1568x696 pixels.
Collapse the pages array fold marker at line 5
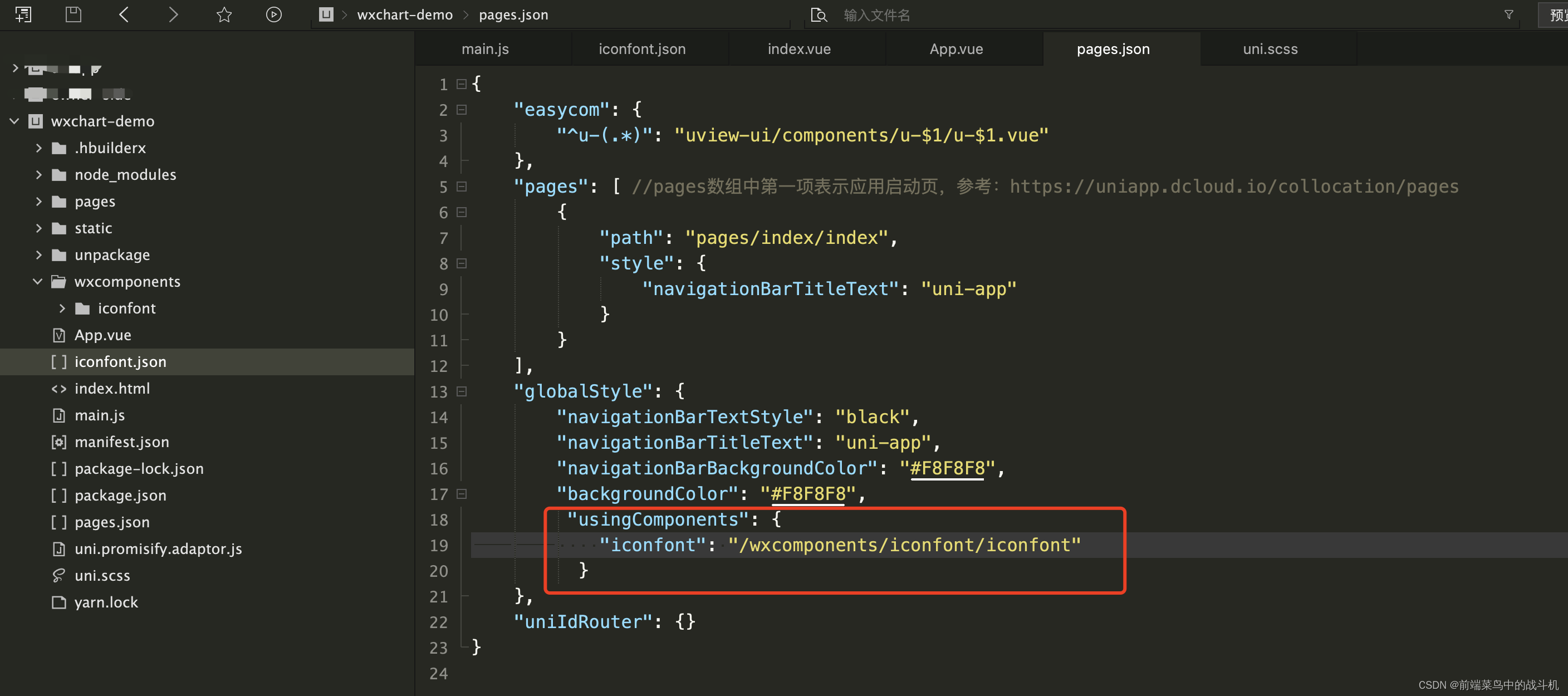(x=462, y=187)
